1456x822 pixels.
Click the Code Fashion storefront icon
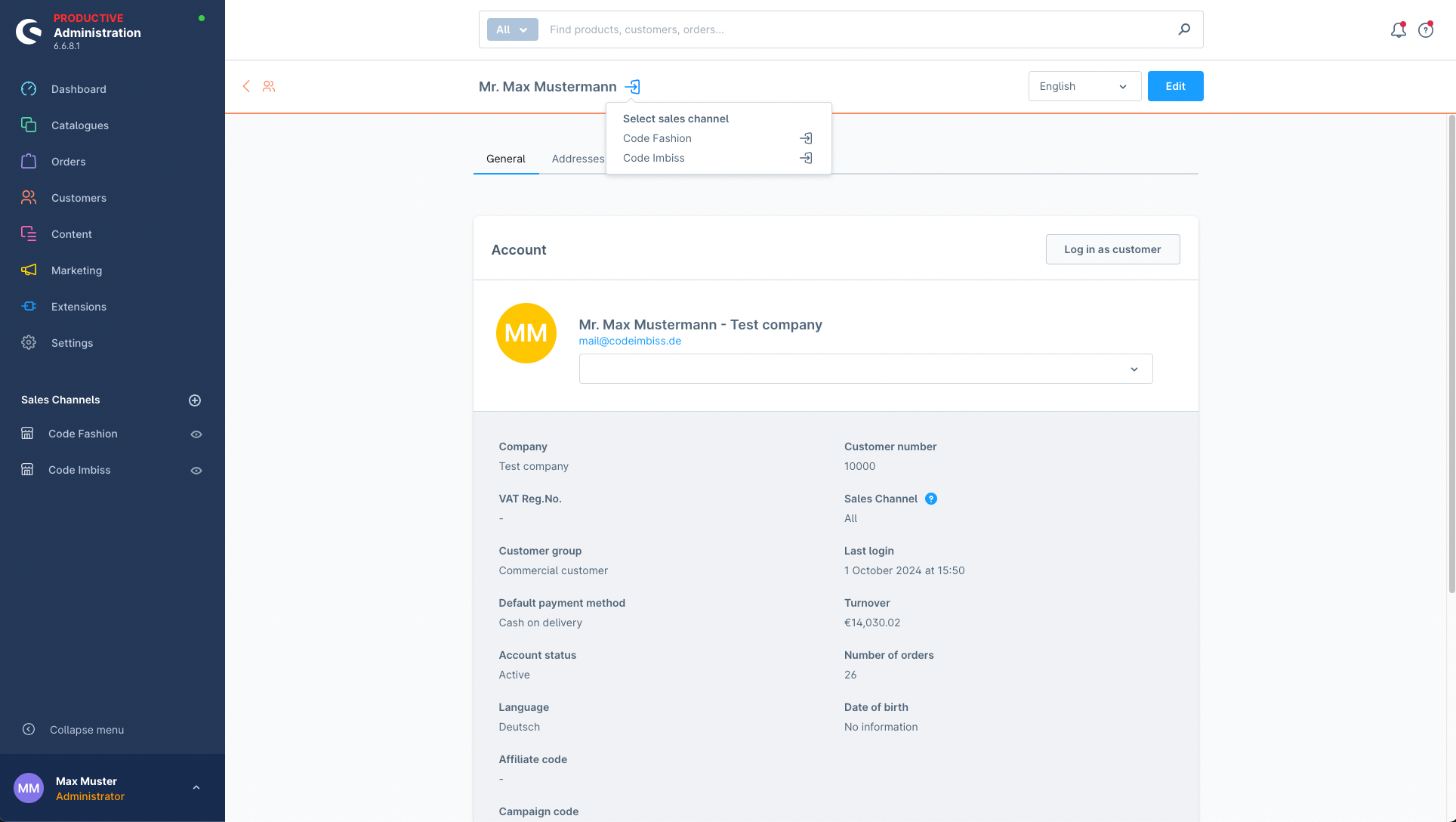tap(27, 434)
